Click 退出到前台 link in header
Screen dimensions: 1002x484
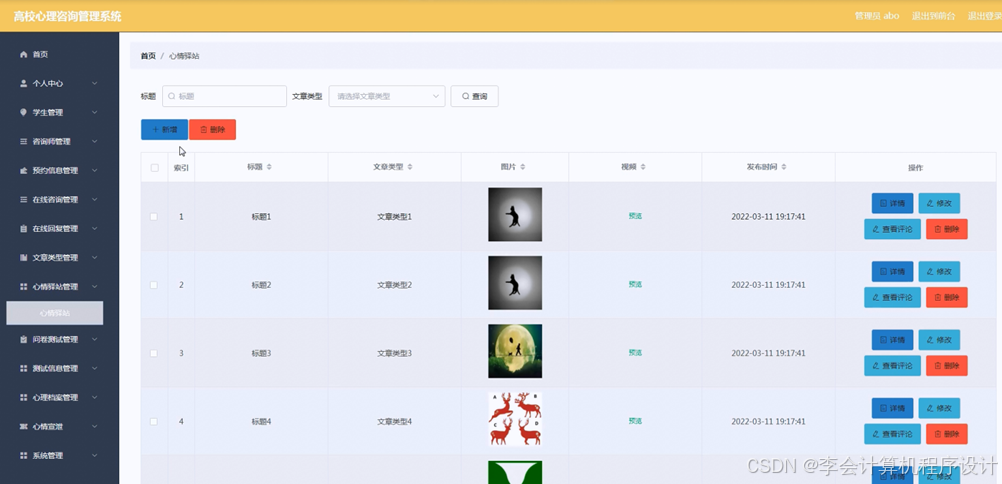click(934, 16)
